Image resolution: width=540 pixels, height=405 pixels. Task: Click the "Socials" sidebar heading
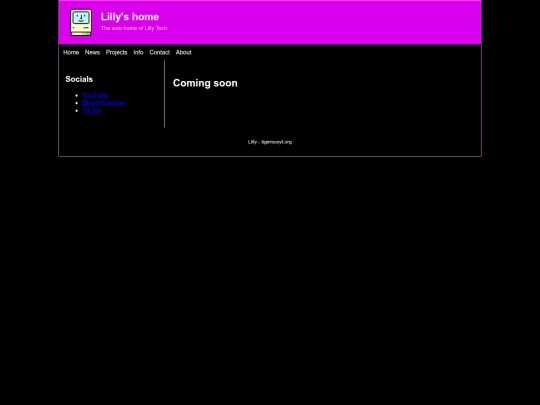[x=79, y=79]
